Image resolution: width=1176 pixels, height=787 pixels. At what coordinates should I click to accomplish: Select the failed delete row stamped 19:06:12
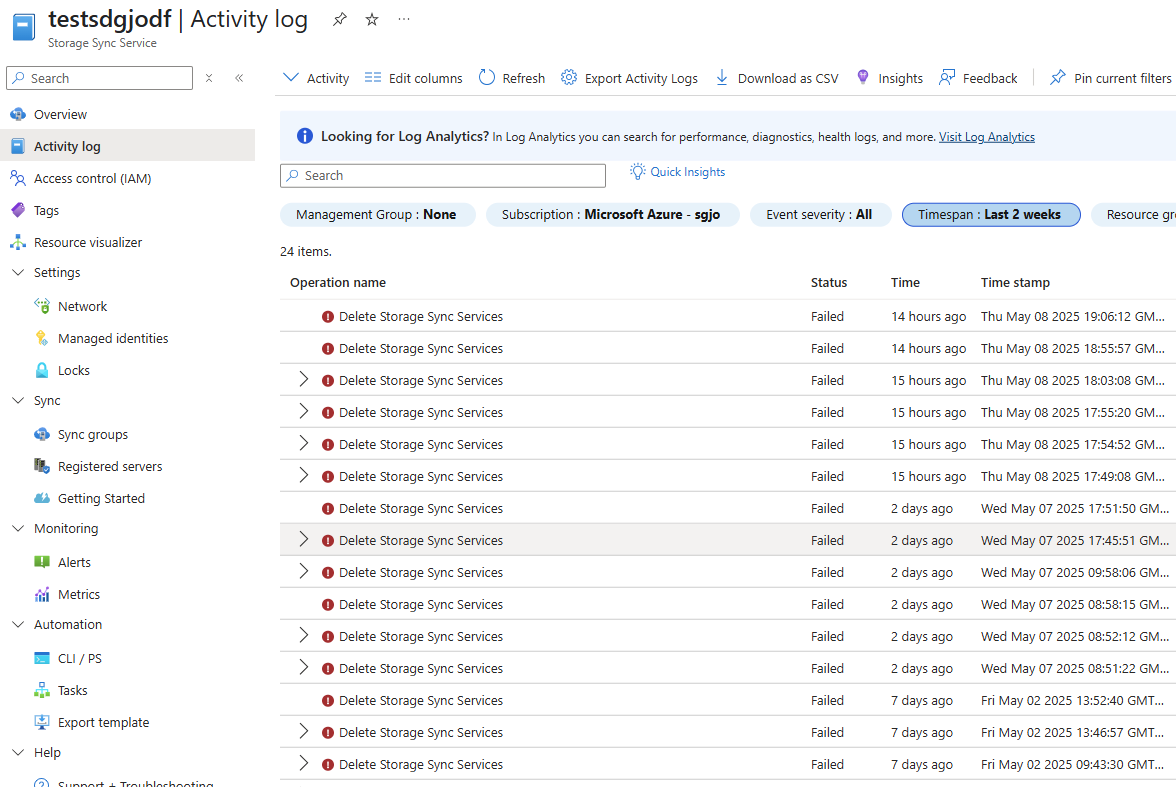coord(728,316)
